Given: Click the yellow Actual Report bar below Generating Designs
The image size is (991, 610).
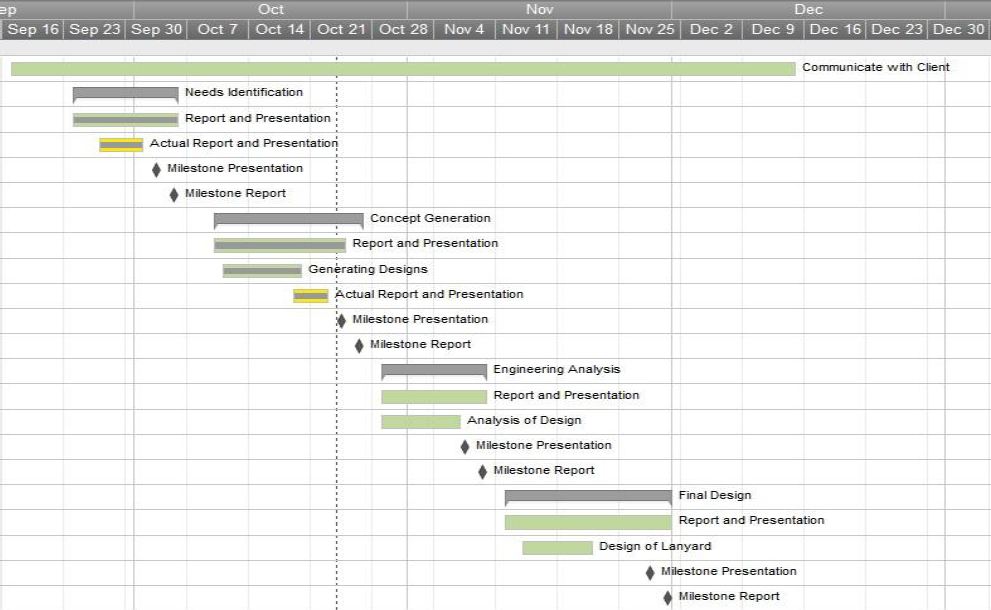Looking at the screenshot, I should [310, 295].
